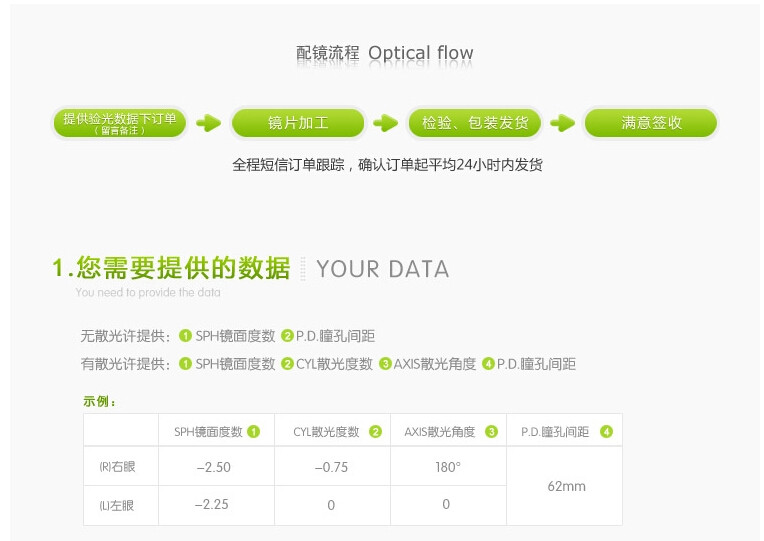Click the number 1 badge in the SPH table header
The image size is (764, 541).
254,432
